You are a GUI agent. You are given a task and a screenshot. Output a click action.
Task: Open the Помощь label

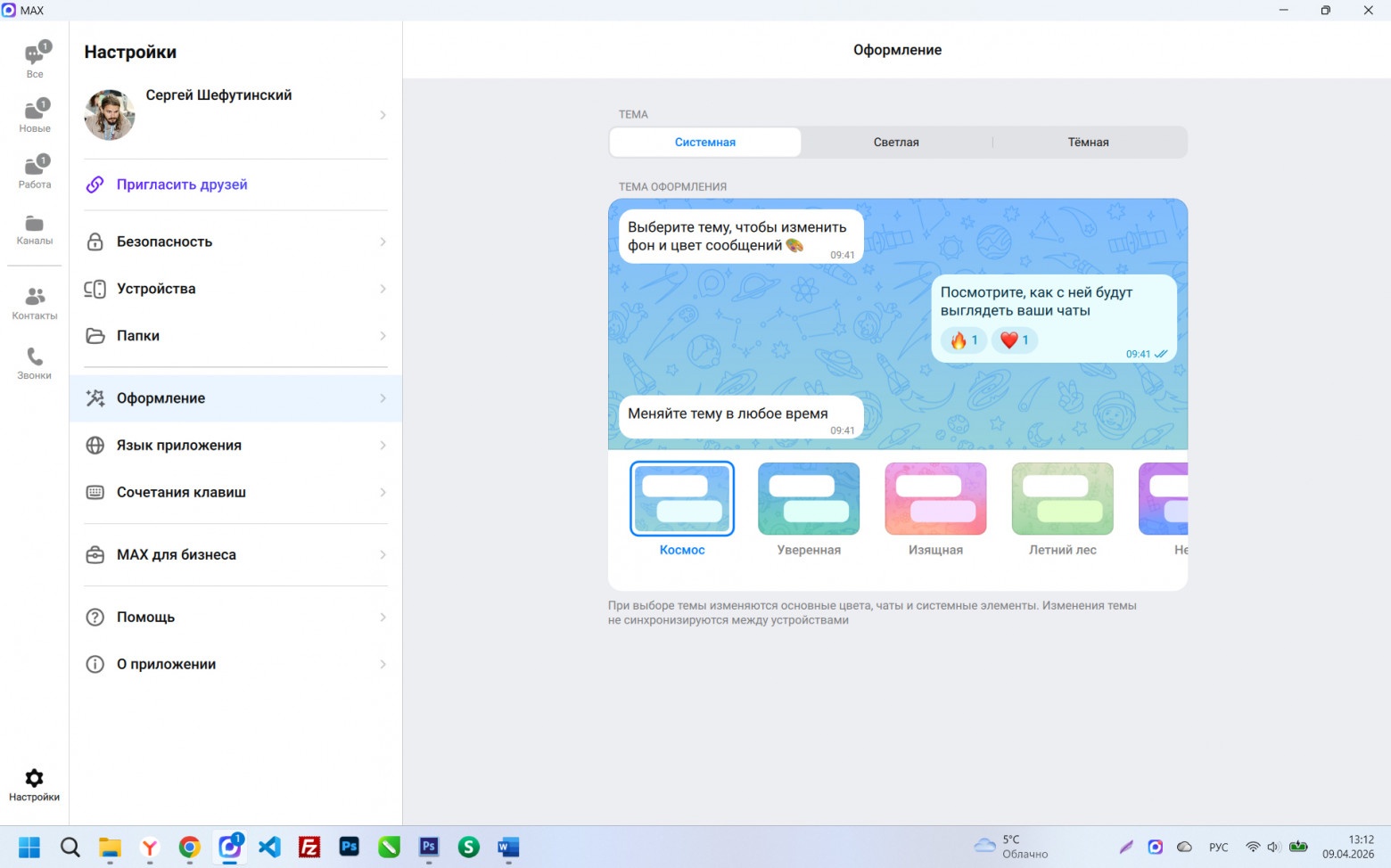pyautogui.click(x=145, y=617)
